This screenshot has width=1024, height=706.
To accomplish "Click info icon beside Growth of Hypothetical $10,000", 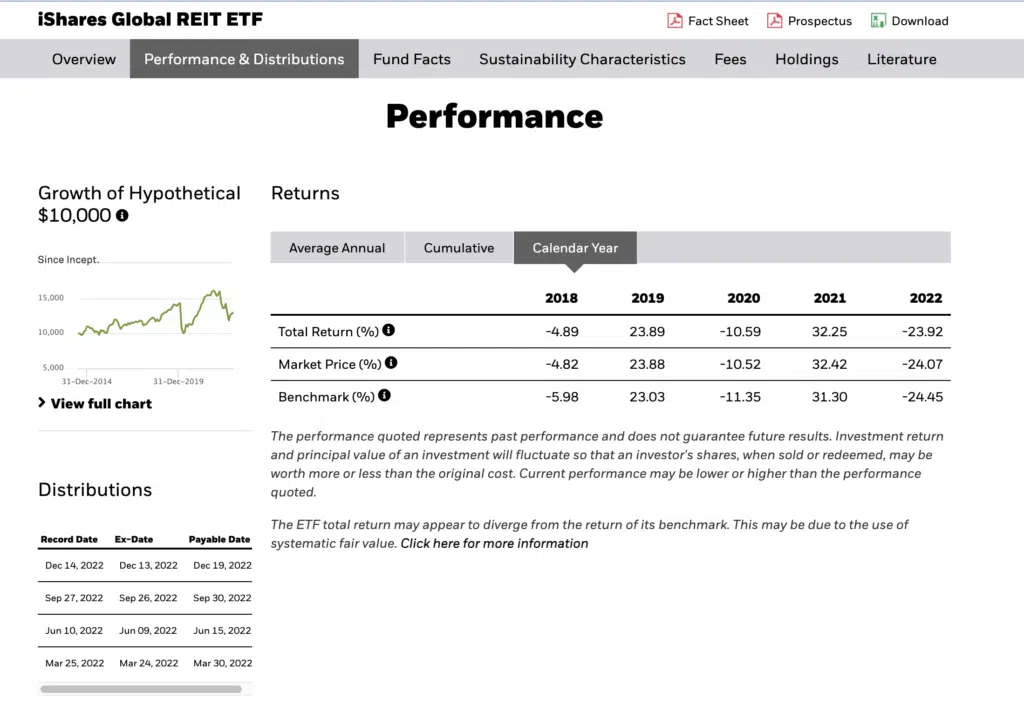I will tap(122, 216).
